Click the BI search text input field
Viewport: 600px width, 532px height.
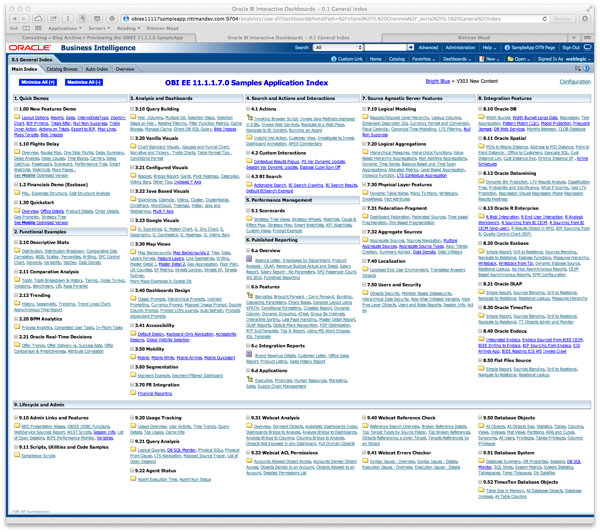click(385, 47)
